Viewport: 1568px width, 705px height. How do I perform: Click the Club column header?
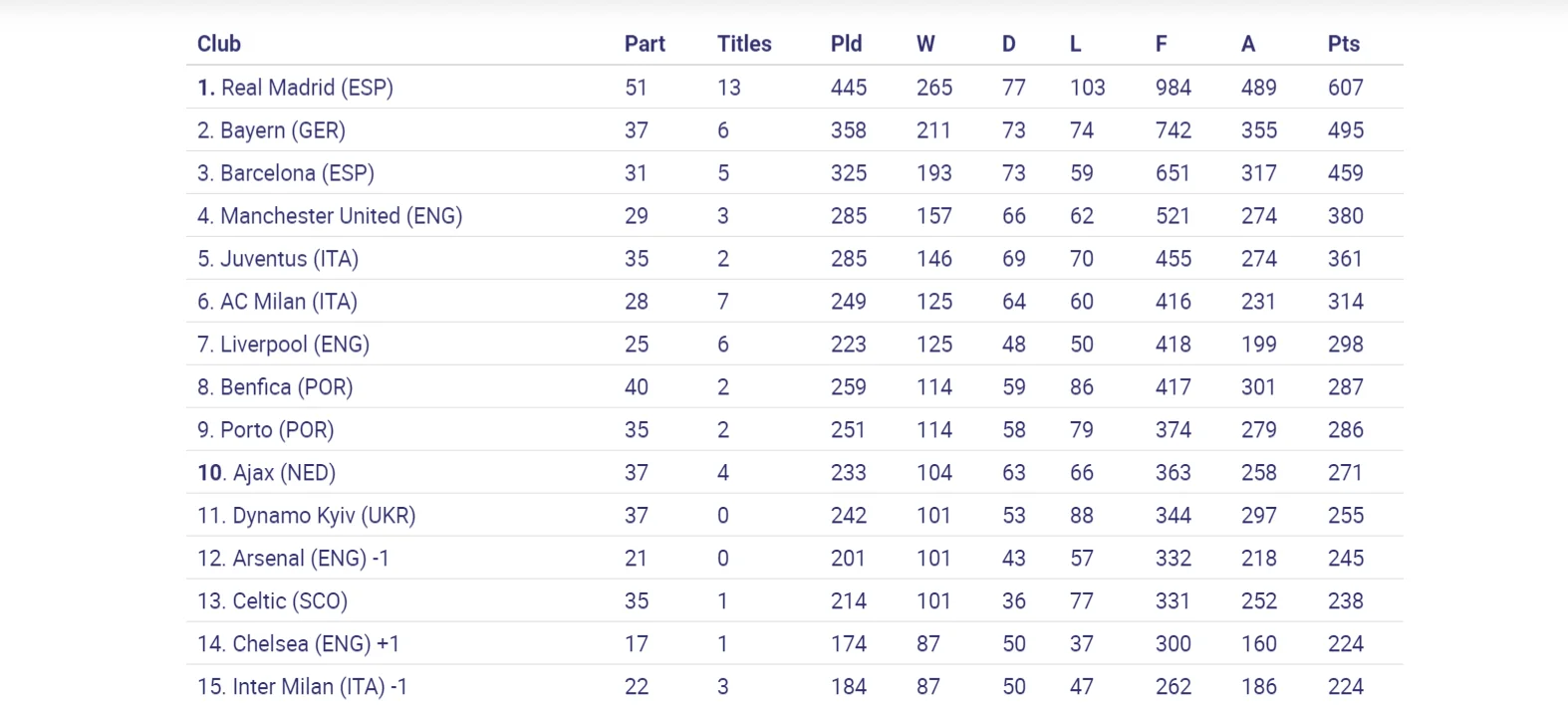click(x=218, y=44)
